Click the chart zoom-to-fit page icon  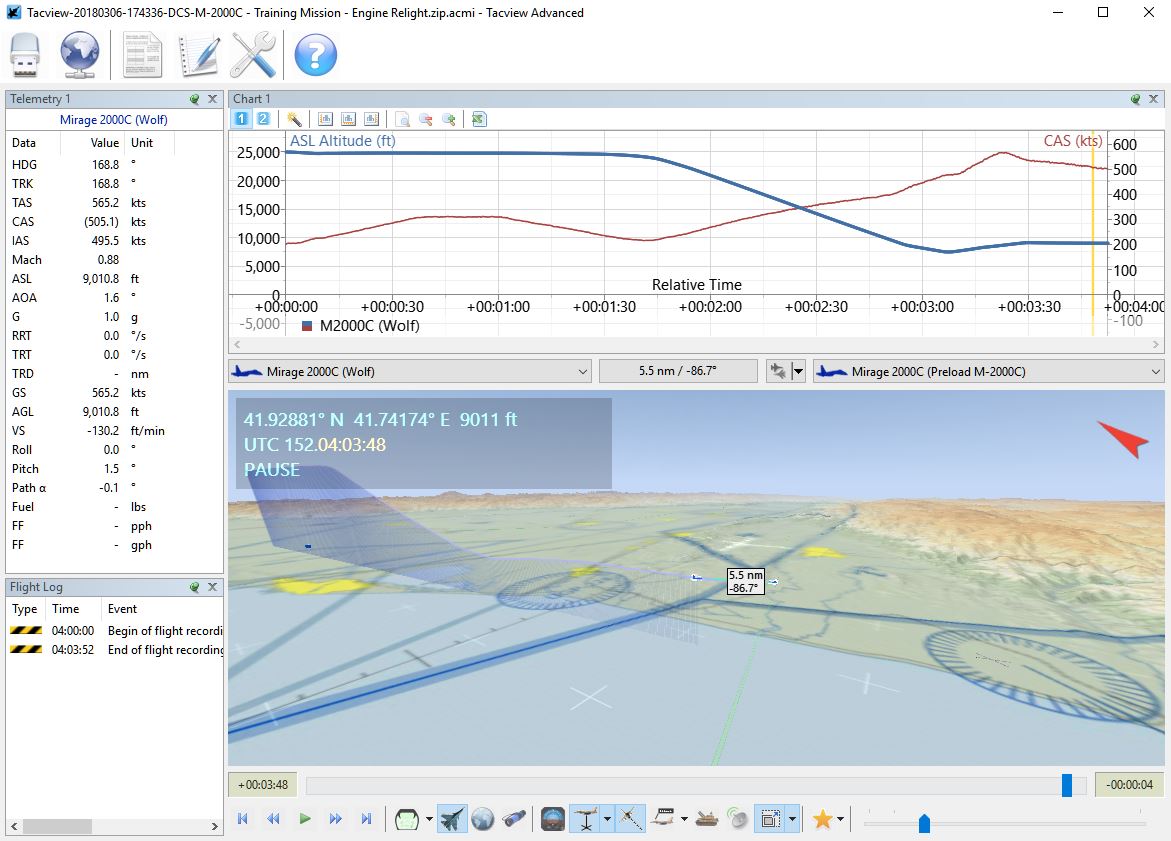pyautogui.click(x=403, y=119)
